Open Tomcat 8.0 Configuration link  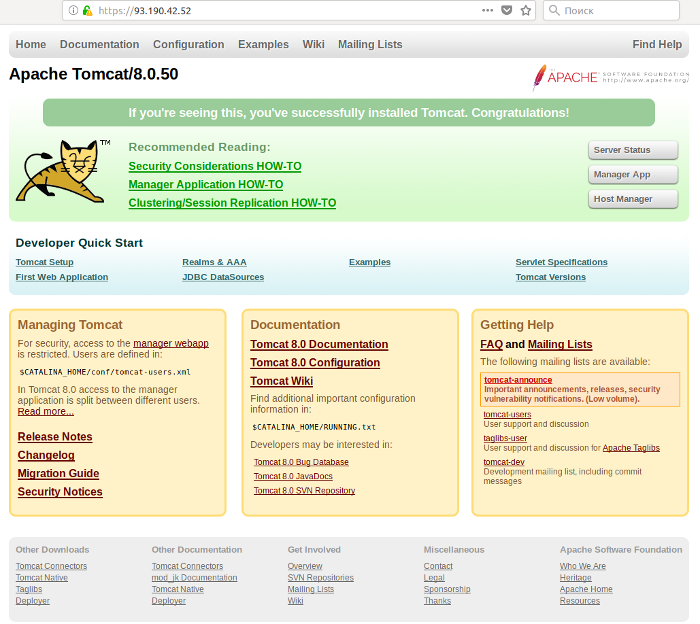(315, 362)
